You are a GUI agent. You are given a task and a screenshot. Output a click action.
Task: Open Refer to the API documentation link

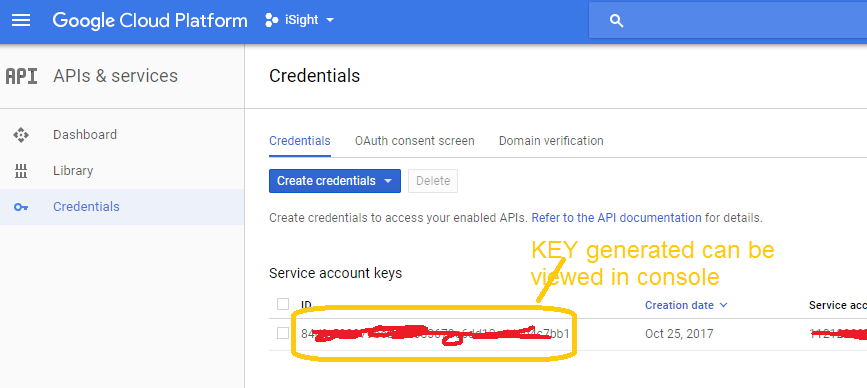pos(617,218)
